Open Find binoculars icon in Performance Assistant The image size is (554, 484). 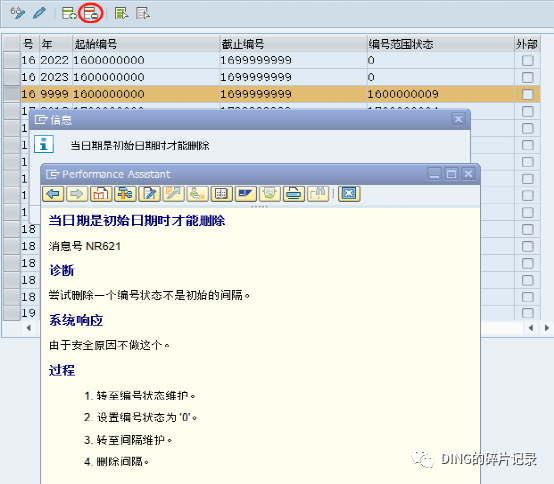click(318, 194)
